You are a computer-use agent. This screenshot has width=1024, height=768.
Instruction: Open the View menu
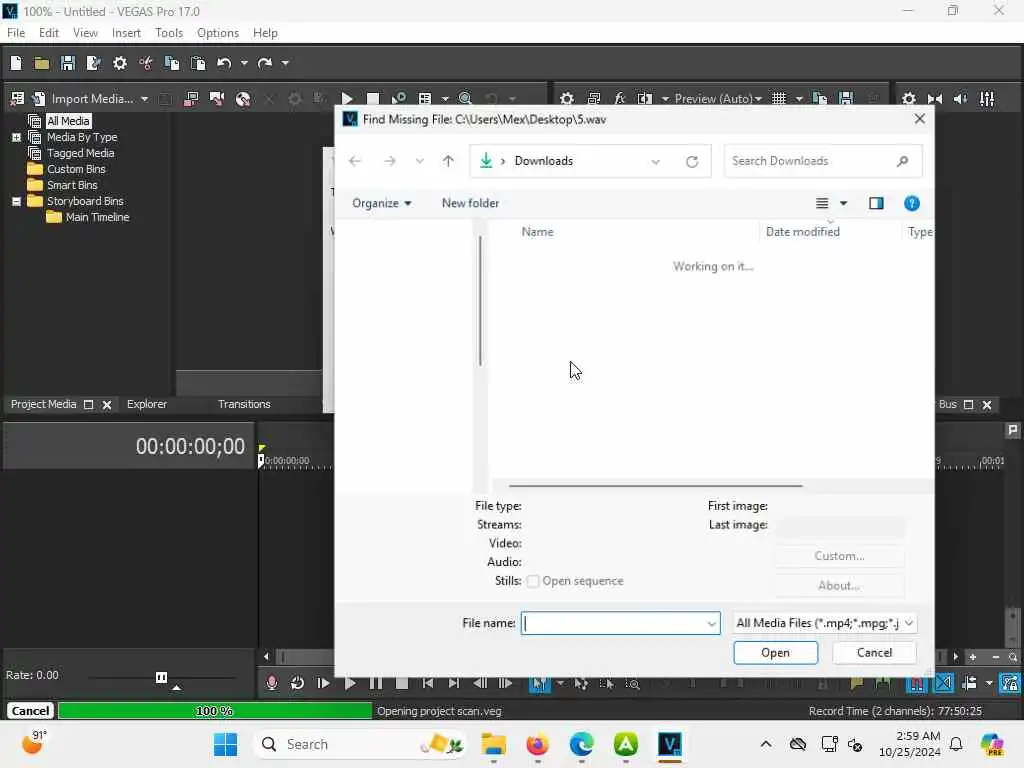[x=85, y=33]
